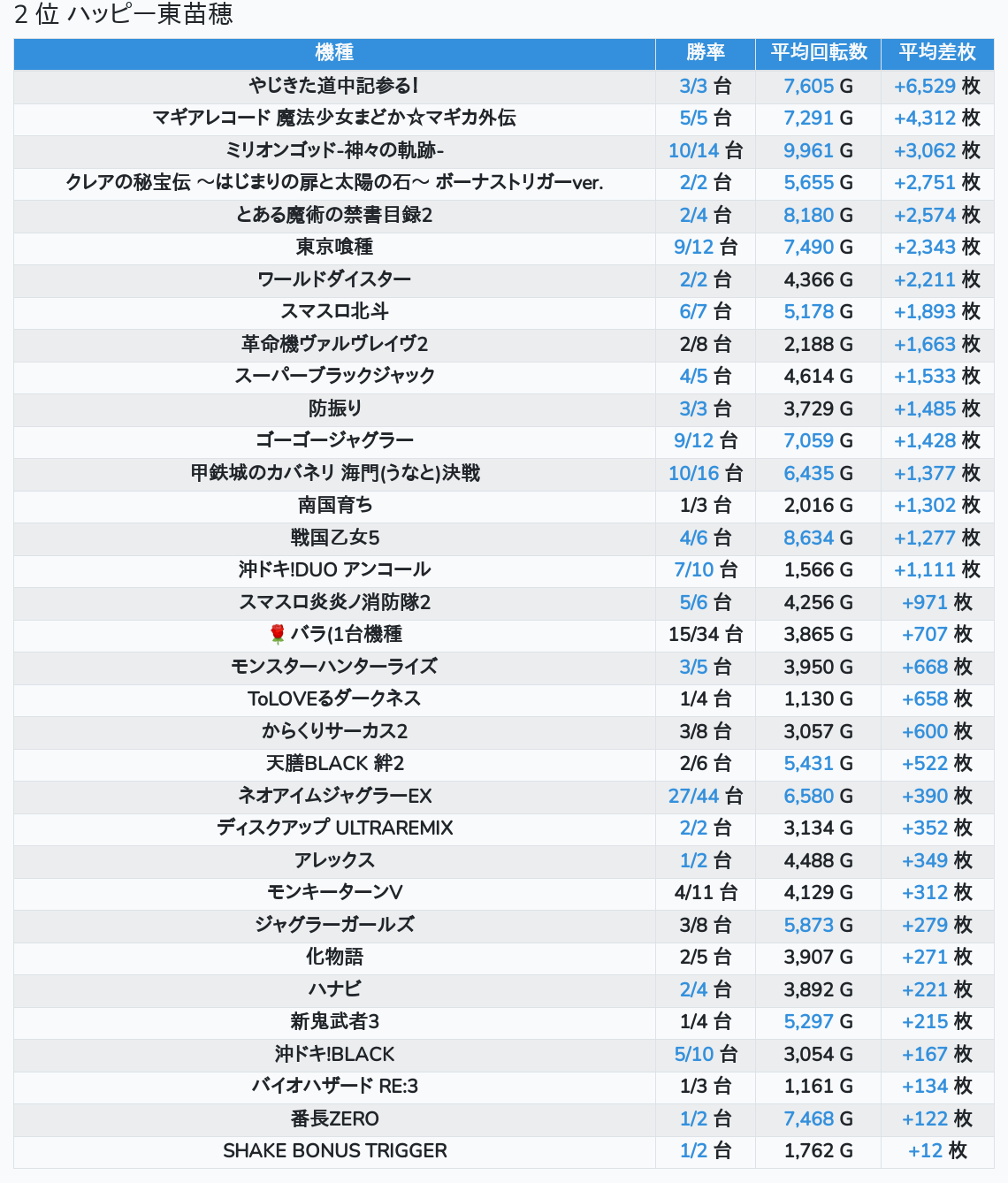Click the モンキーターンV machine name
Viewport: 1008px width, 1183px height.
334,892
